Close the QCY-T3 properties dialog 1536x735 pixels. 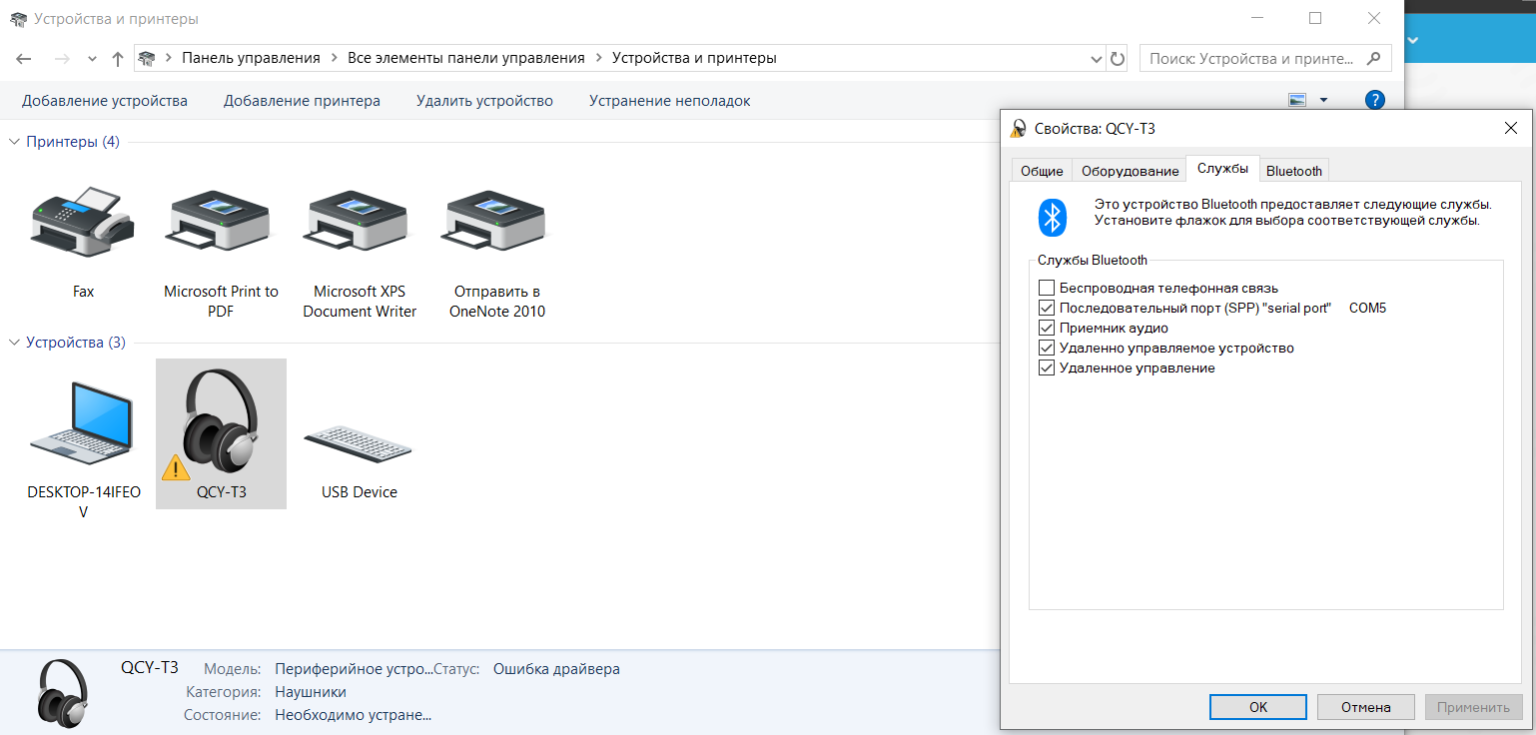1511,128
